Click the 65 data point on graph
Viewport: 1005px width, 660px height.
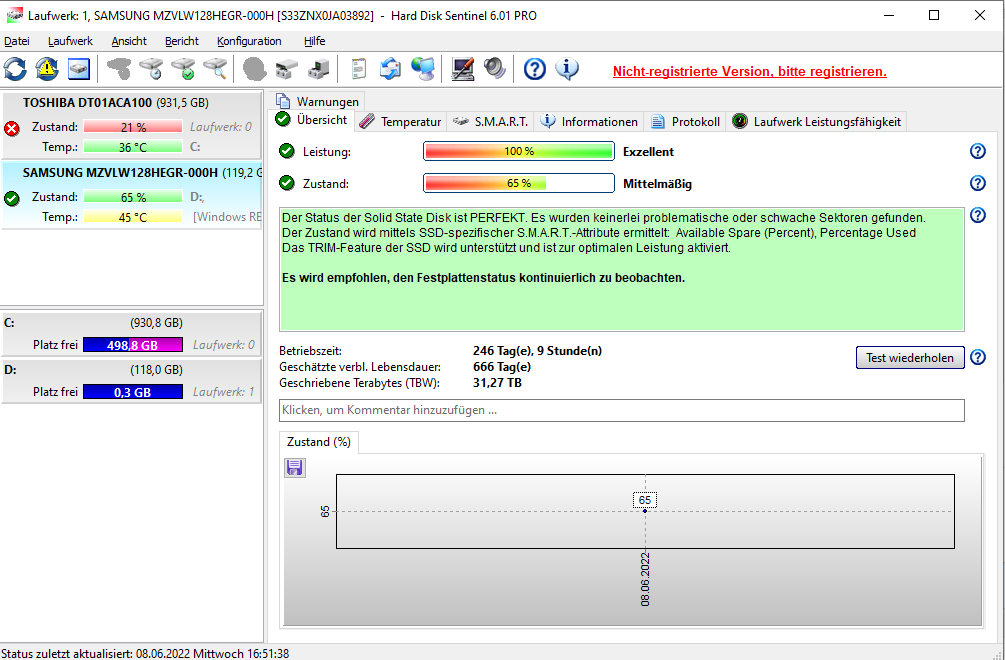coord(645,511)
